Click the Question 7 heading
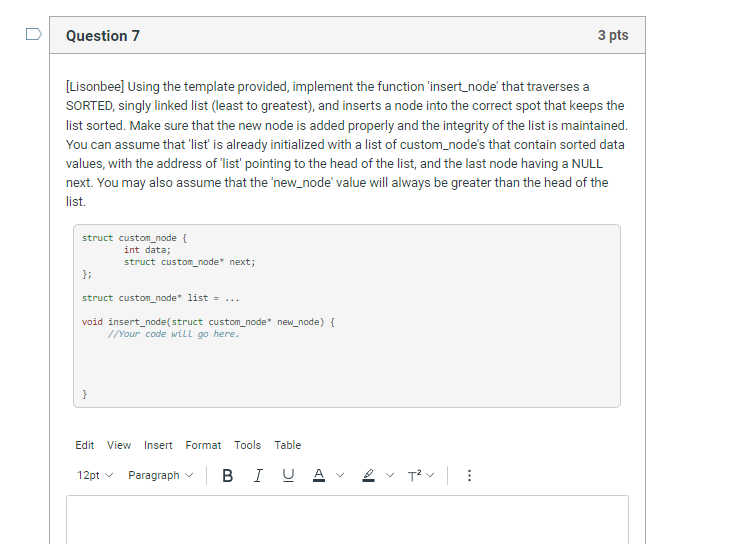 point(103,36)
